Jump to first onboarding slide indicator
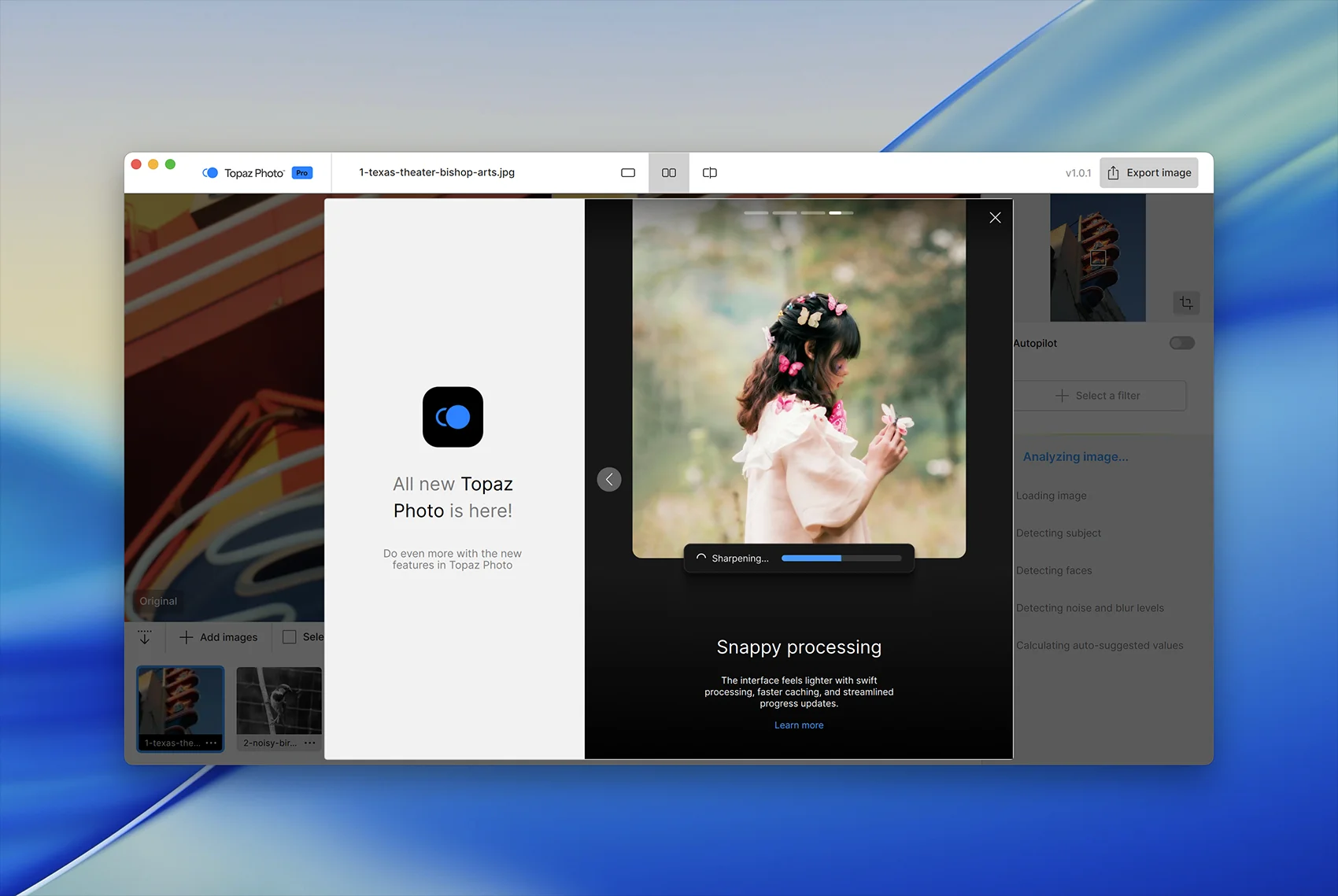 (756, 213)
